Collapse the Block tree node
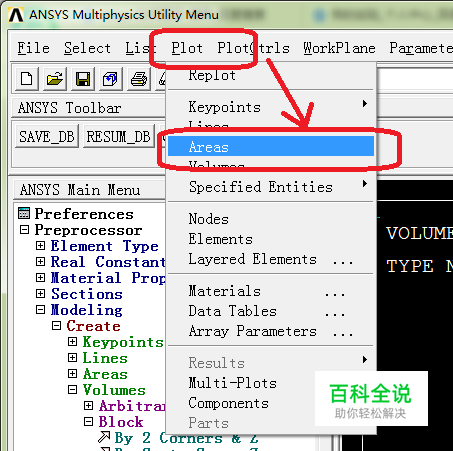 (x=88, y=422)
